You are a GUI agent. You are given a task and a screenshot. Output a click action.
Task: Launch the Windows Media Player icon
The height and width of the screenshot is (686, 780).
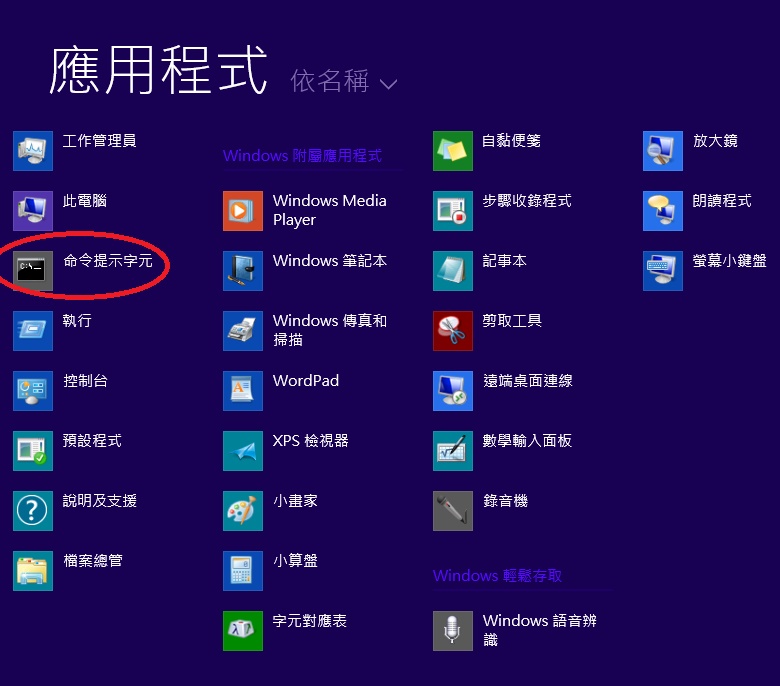click(x=243, y=211)
